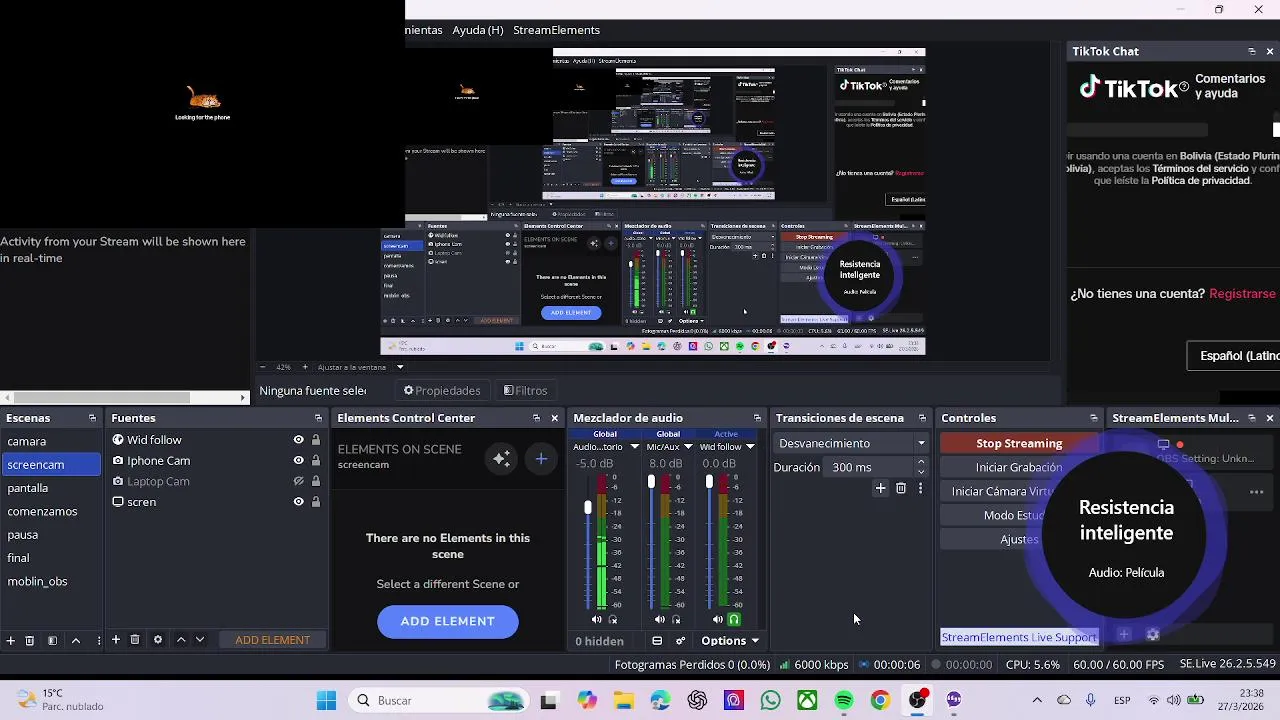Open transition properties three-dot menu

[920, 489]
